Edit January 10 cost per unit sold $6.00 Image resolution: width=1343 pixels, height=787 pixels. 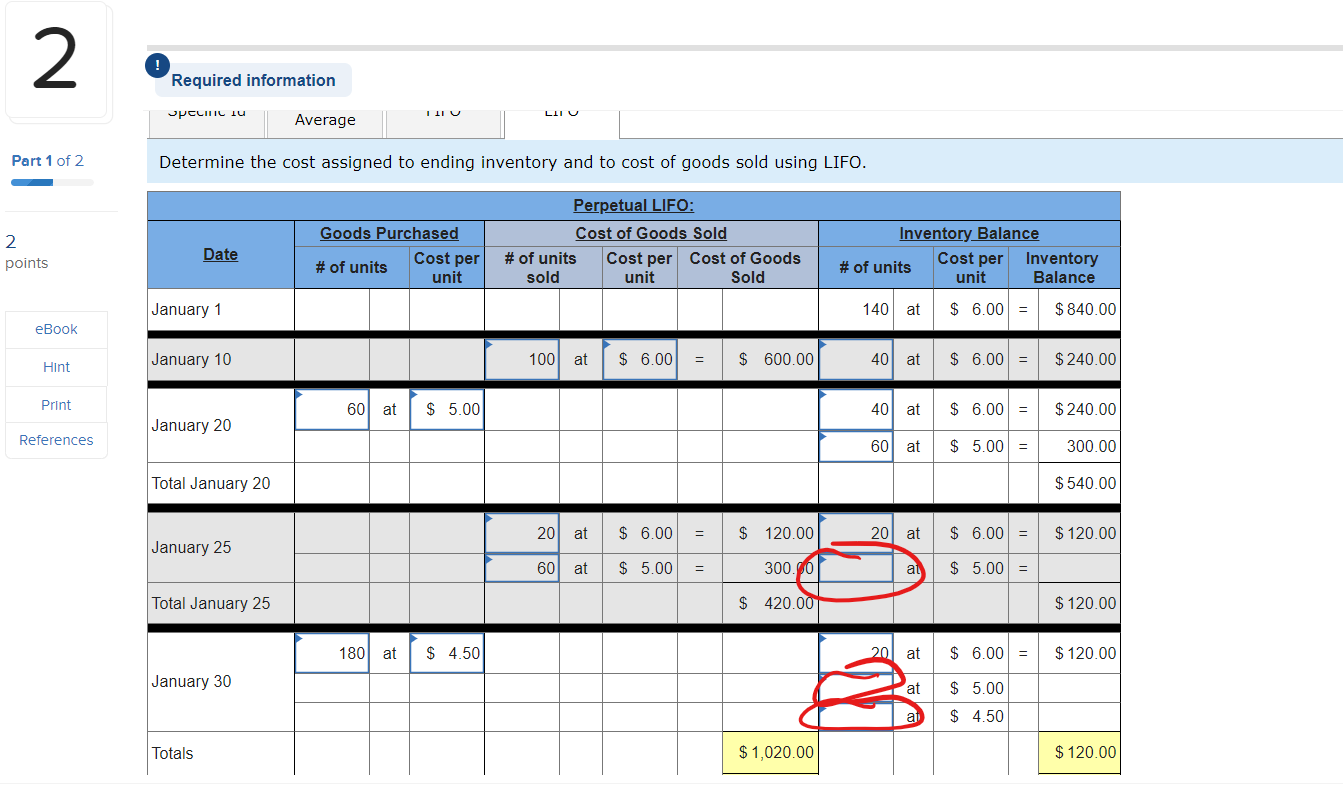click(x=640, y=359)
